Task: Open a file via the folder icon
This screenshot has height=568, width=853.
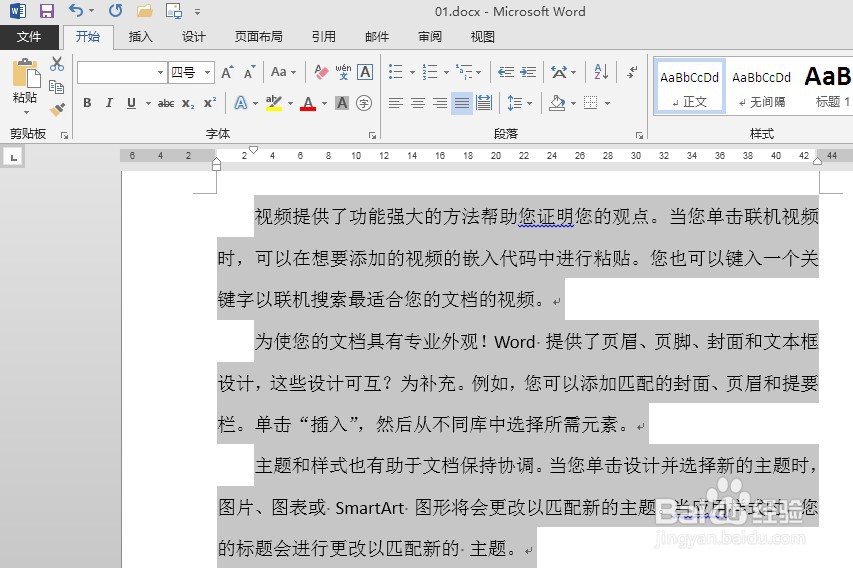Action: pyautogui.click(x=144, y=10)
